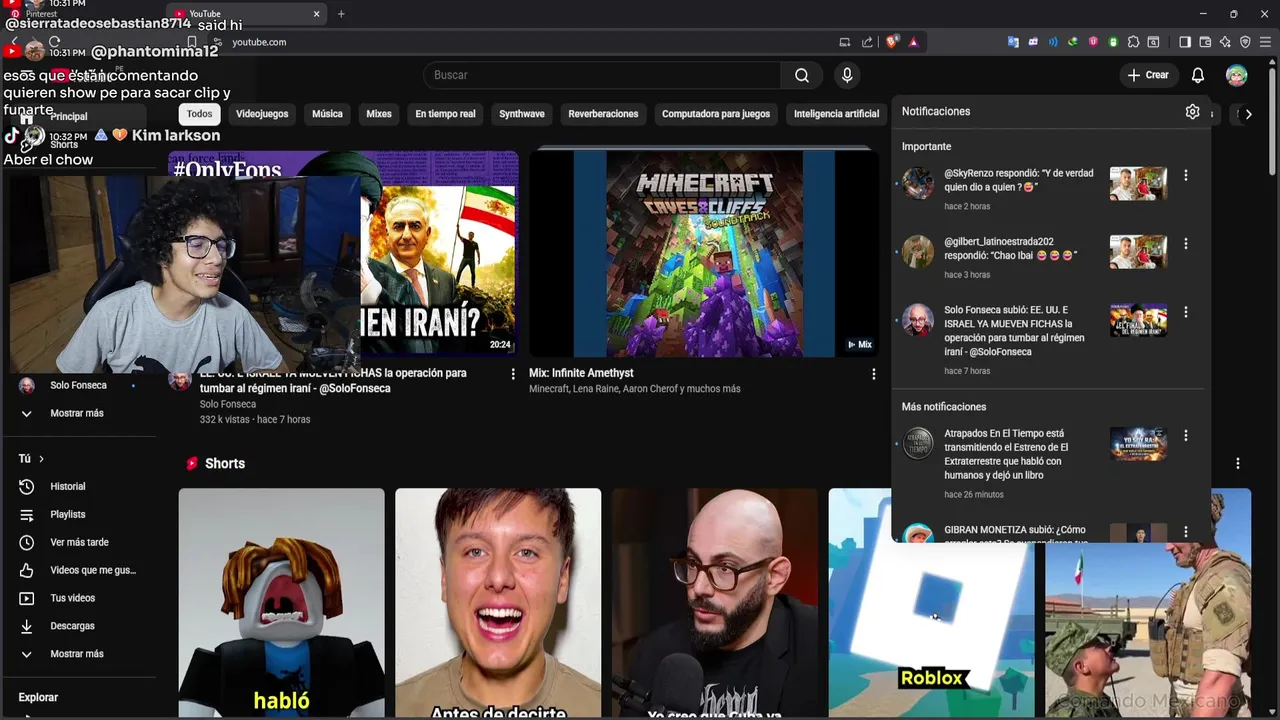Bookmark this page icon
1280x720 pixels.
[x=192, y=42]
